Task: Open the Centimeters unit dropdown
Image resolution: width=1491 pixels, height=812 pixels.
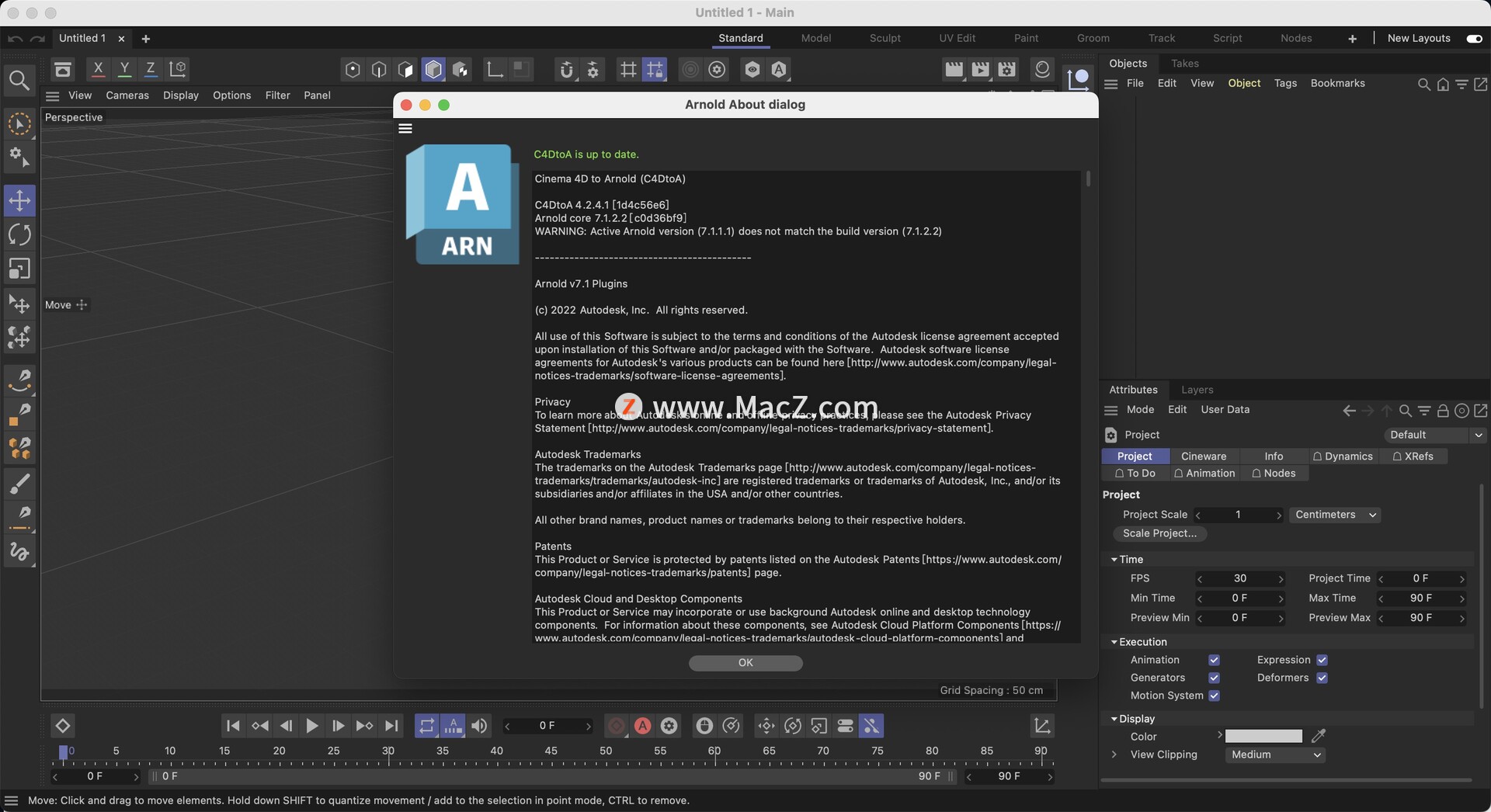Action: 1333,515
